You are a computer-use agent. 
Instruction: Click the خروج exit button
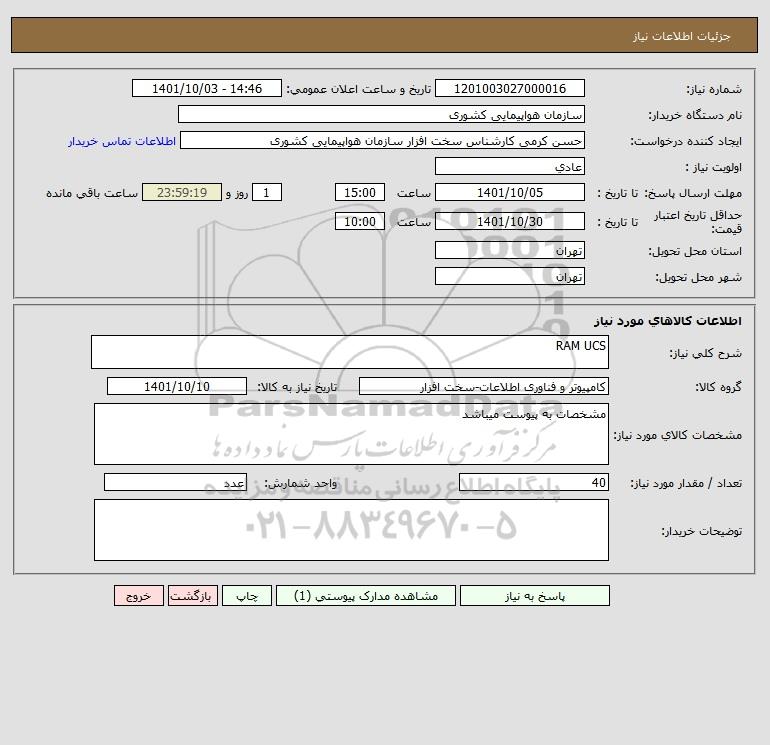[x=138, y=595]
